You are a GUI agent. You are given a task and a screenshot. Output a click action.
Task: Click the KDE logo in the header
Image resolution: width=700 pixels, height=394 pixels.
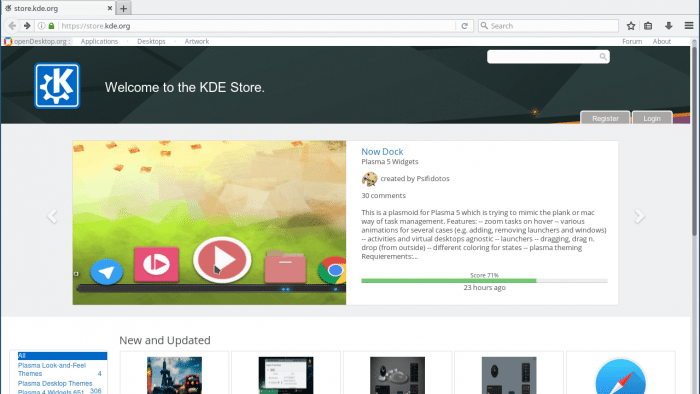(x=57, y=86)
